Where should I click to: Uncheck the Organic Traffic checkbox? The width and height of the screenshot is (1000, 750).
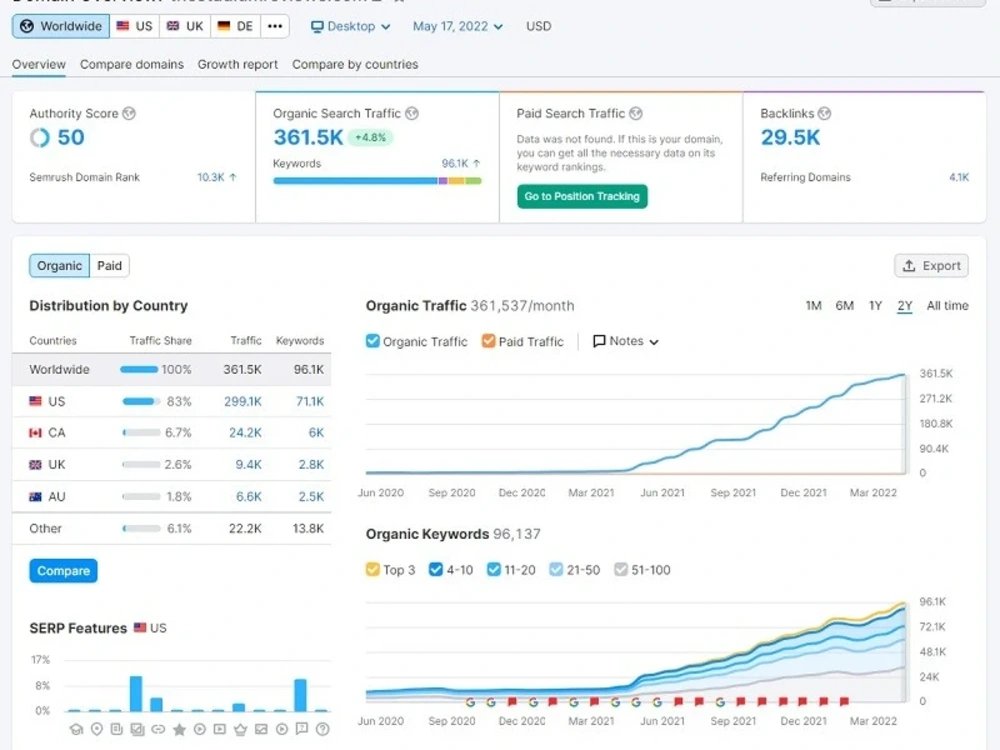coord(372,341)
